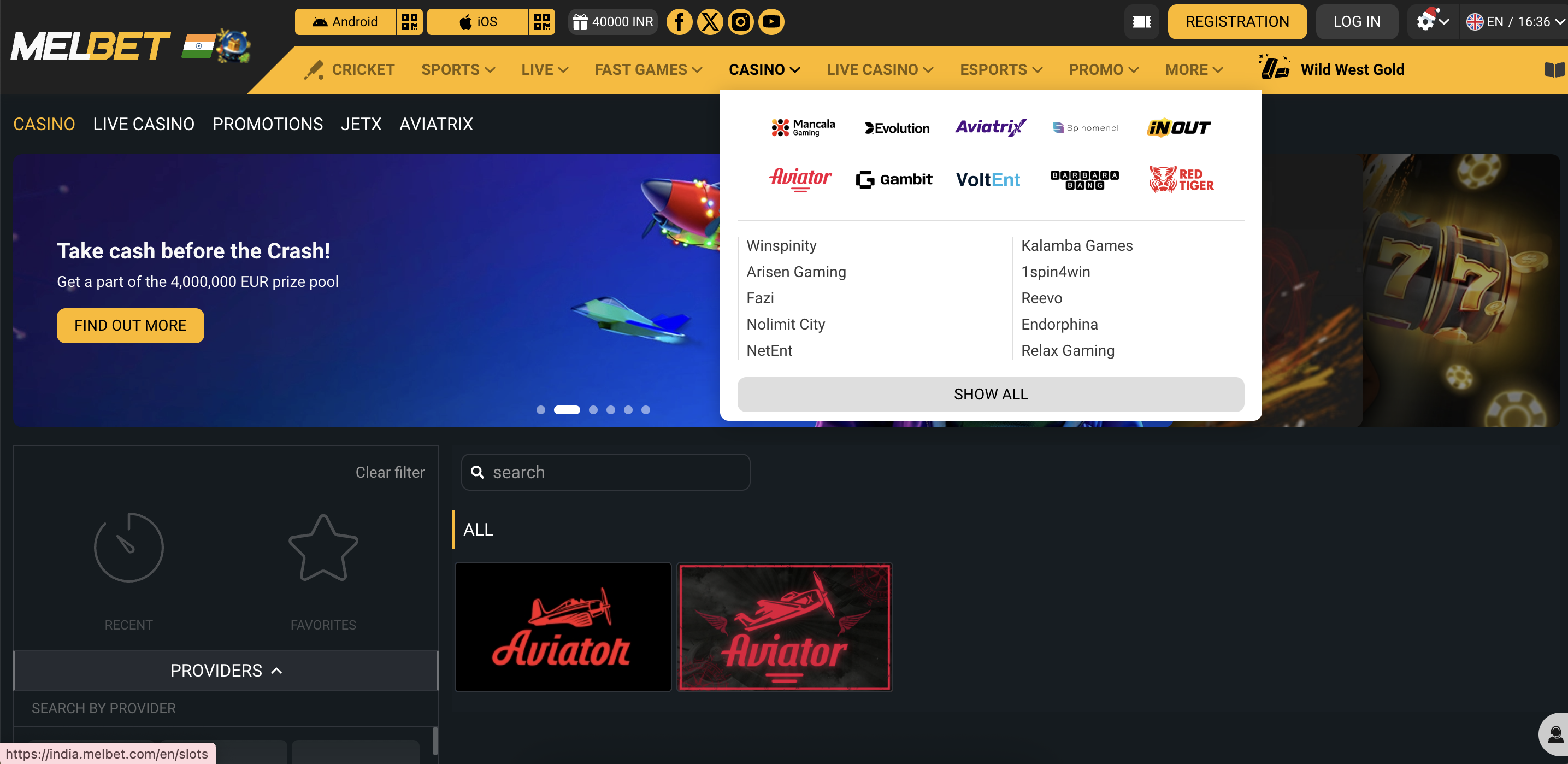
Task: Open the X (Twitter) social icon
Action: pyautogui.click(x=710, y=22)
